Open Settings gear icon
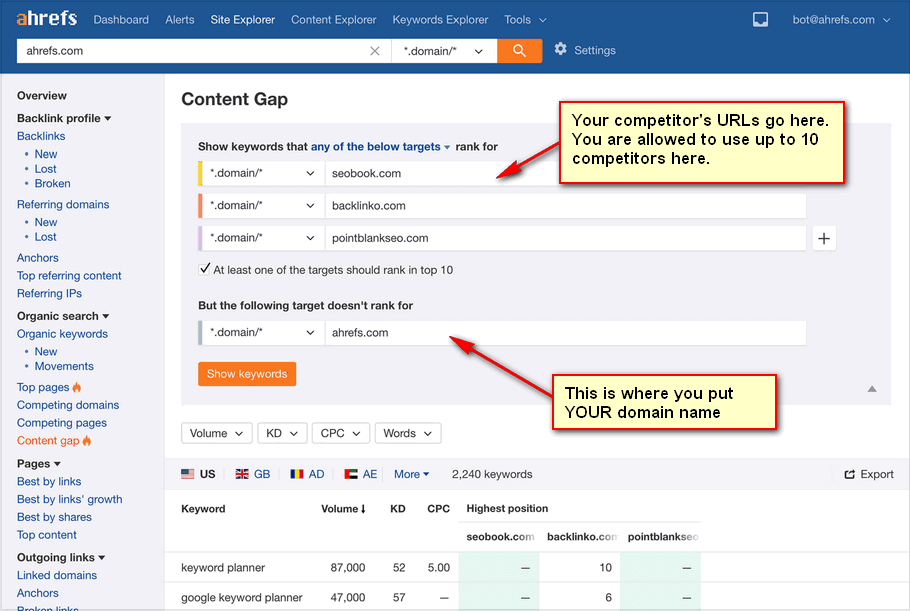This screenshot has width=910, height=611. 560,49
